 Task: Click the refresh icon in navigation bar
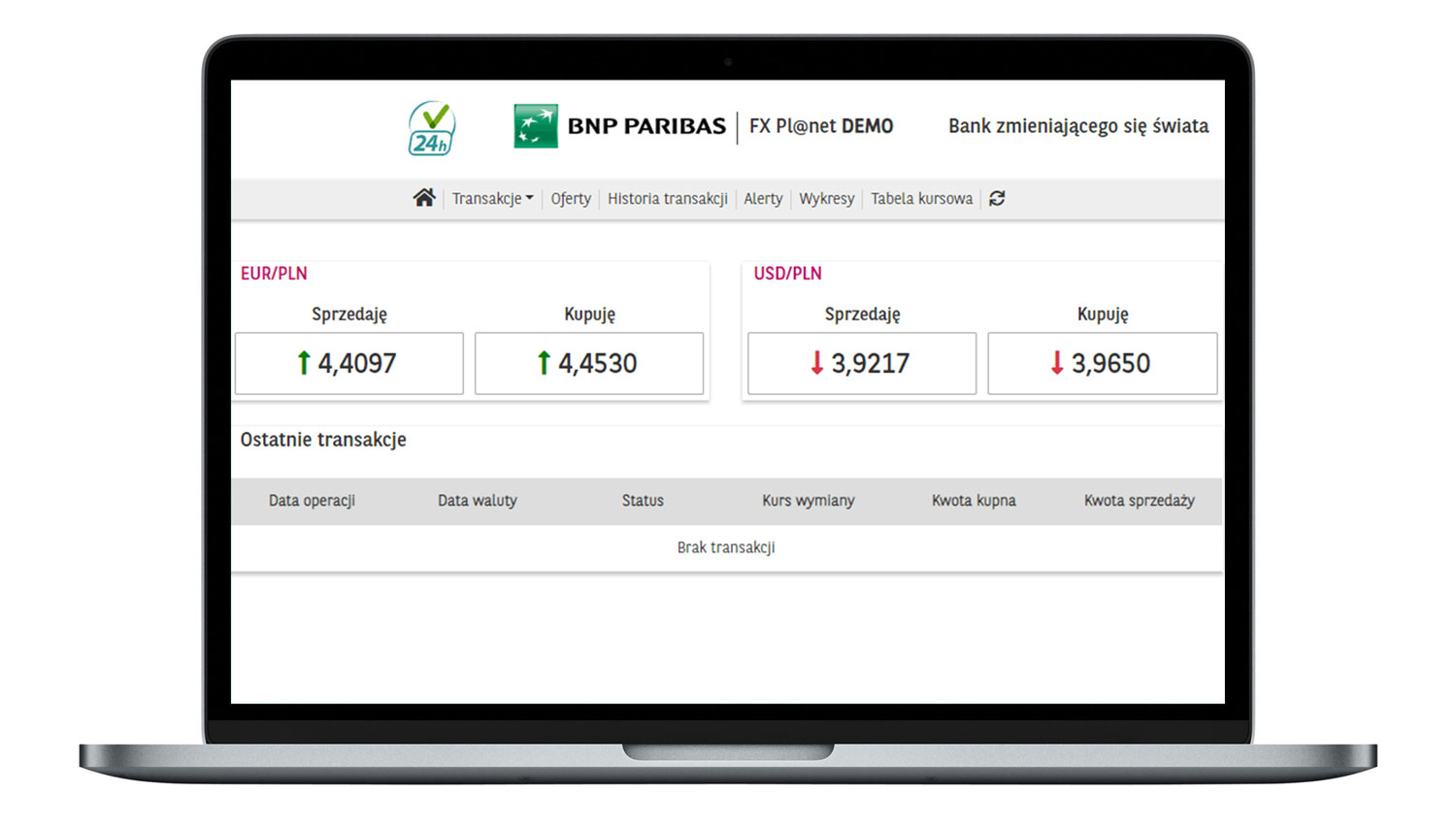pos(997,198)
